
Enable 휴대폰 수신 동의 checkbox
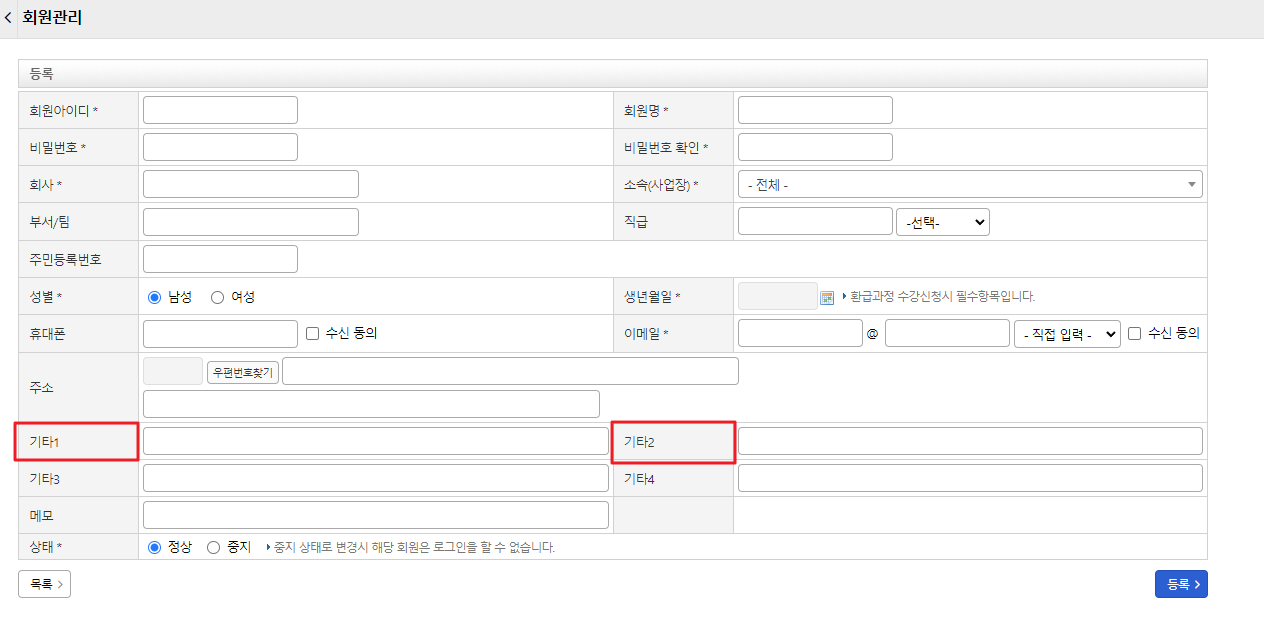[x=313, y=334]
